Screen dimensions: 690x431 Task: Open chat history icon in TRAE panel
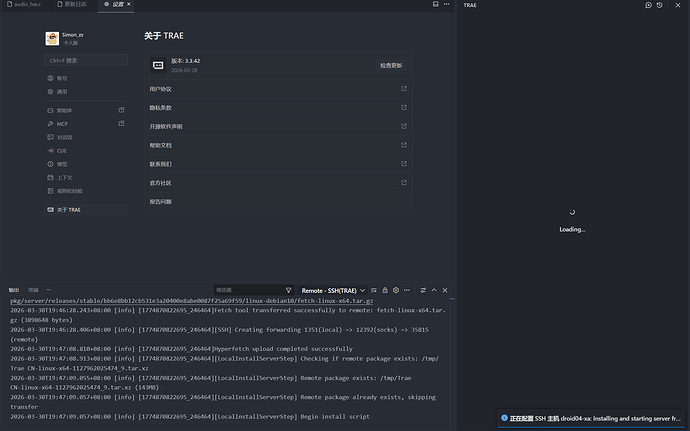[x=659, y=5]
